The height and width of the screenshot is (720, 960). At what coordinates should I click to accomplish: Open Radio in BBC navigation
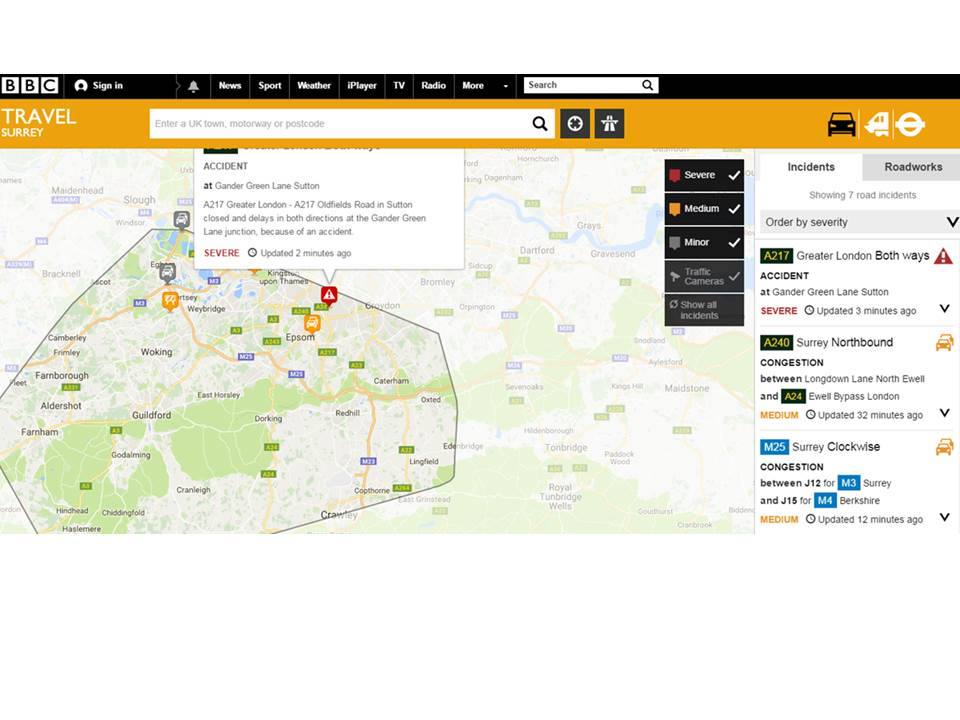click(433, 86)
